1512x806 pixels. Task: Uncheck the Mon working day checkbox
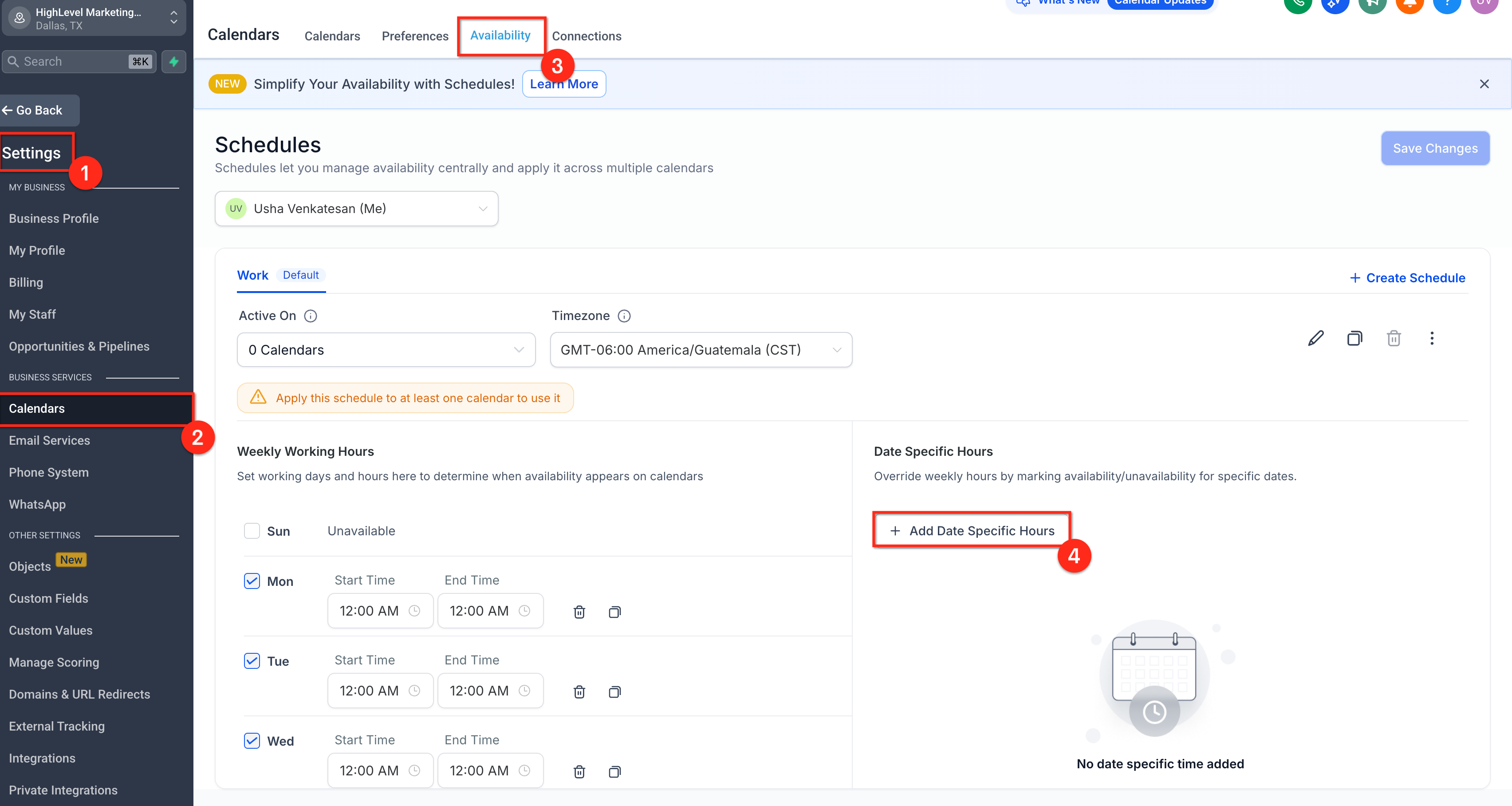pos(252,581)
